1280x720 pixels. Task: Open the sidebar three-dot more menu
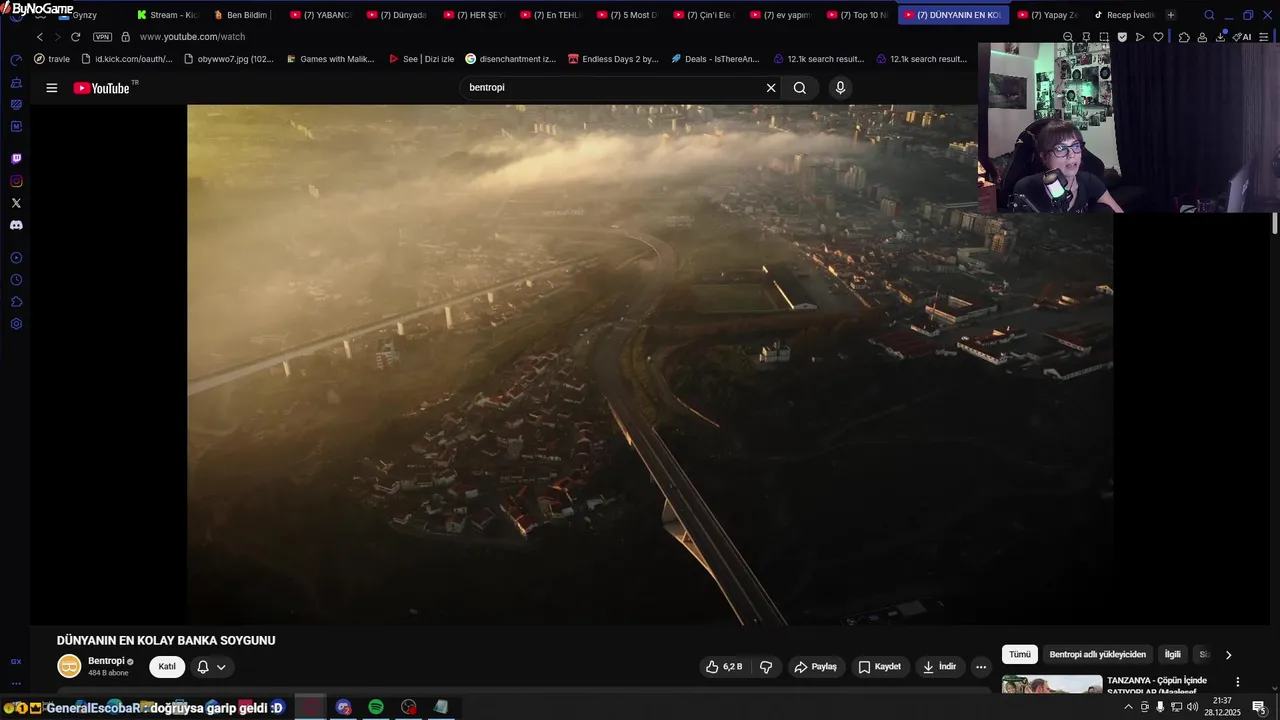(x=16, y=684)
